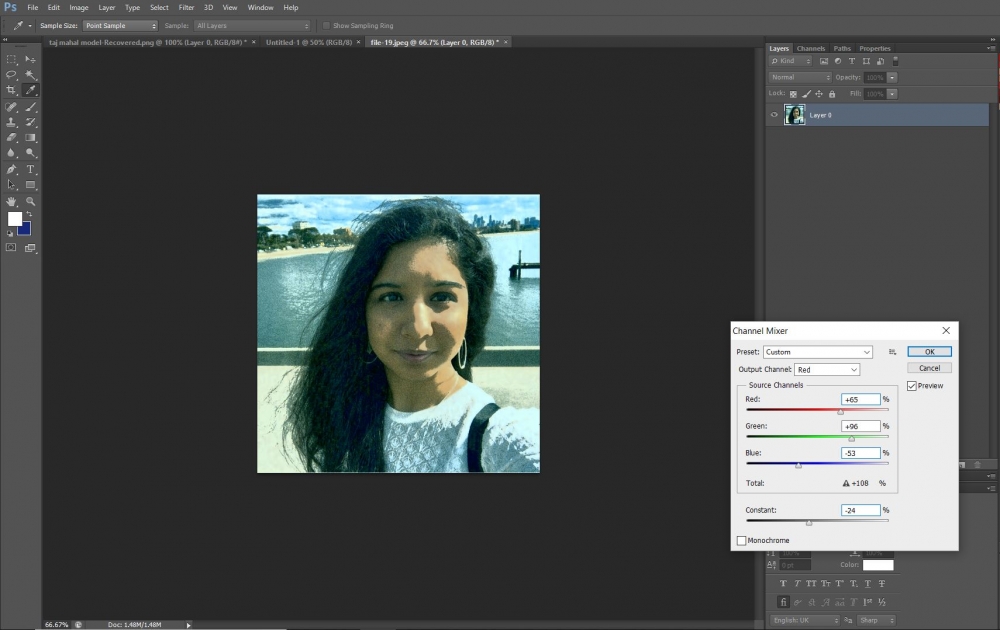Choose the Hand tool

point(12,201)
